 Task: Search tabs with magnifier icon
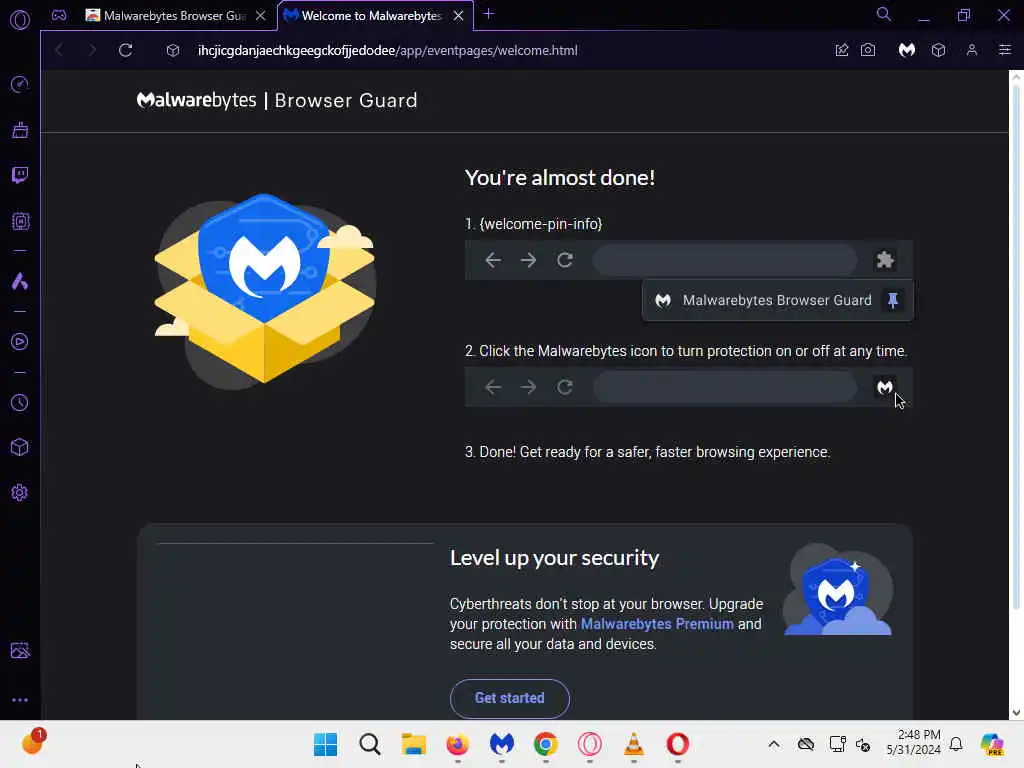tap(884, 14)
